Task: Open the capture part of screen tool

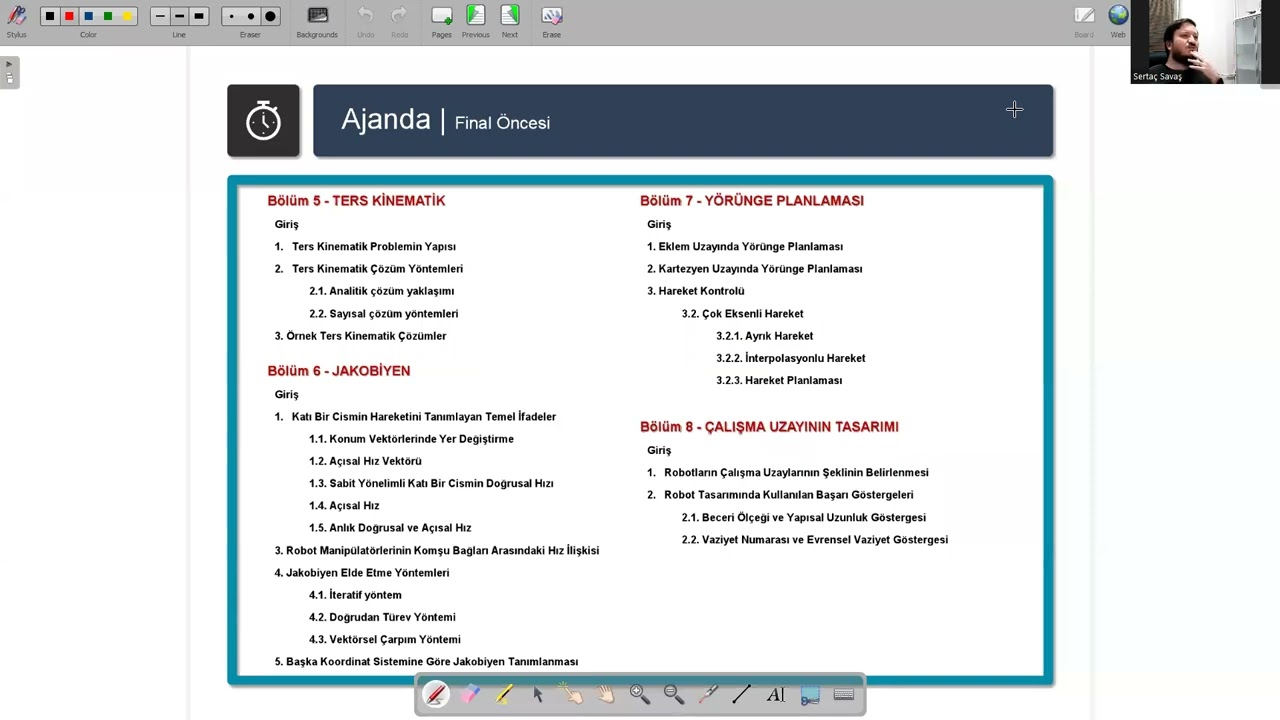Action: [810, 694]
